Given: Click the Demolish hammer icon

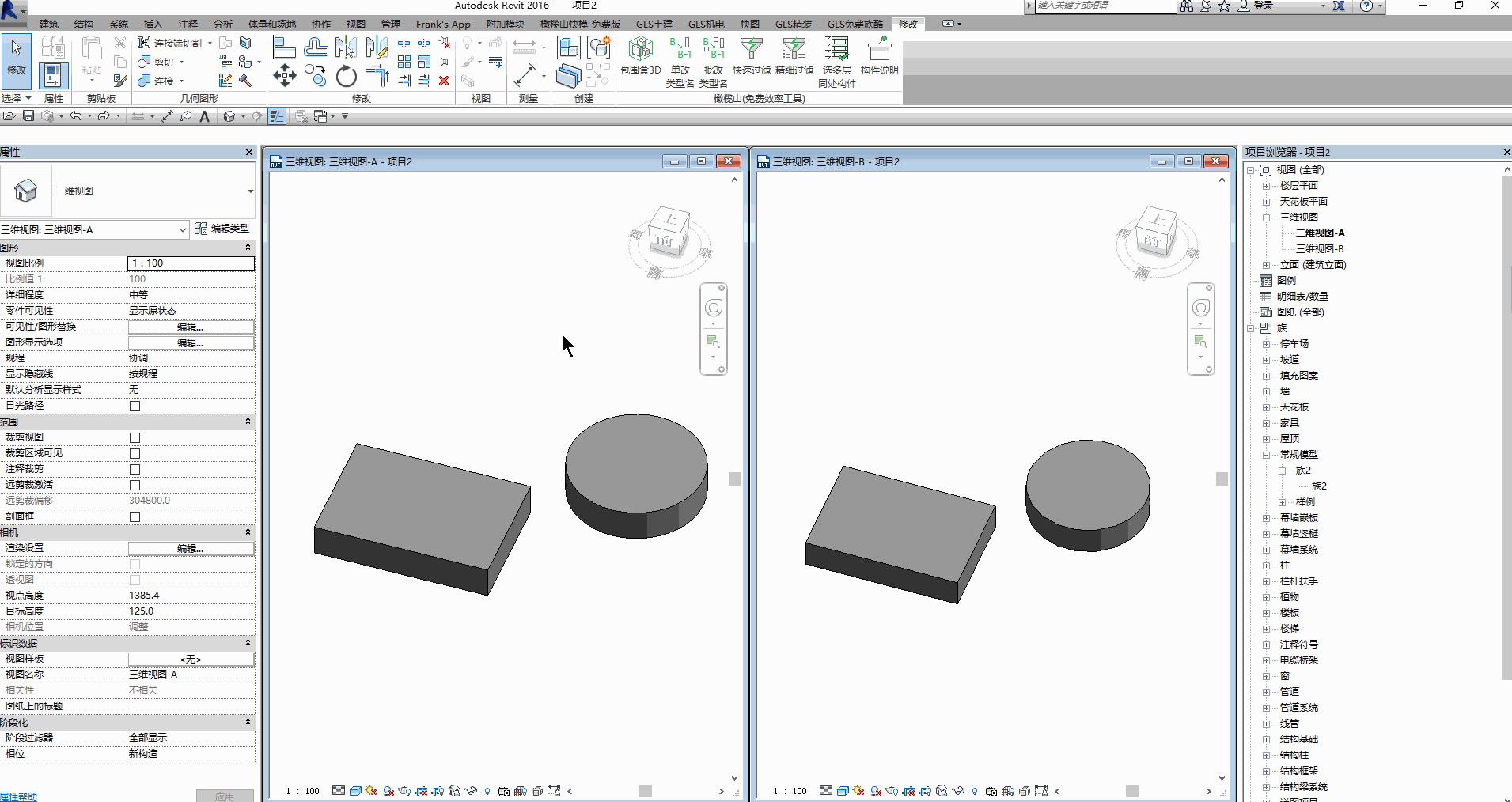Looking at the screenshot, I should click(245, 81).
